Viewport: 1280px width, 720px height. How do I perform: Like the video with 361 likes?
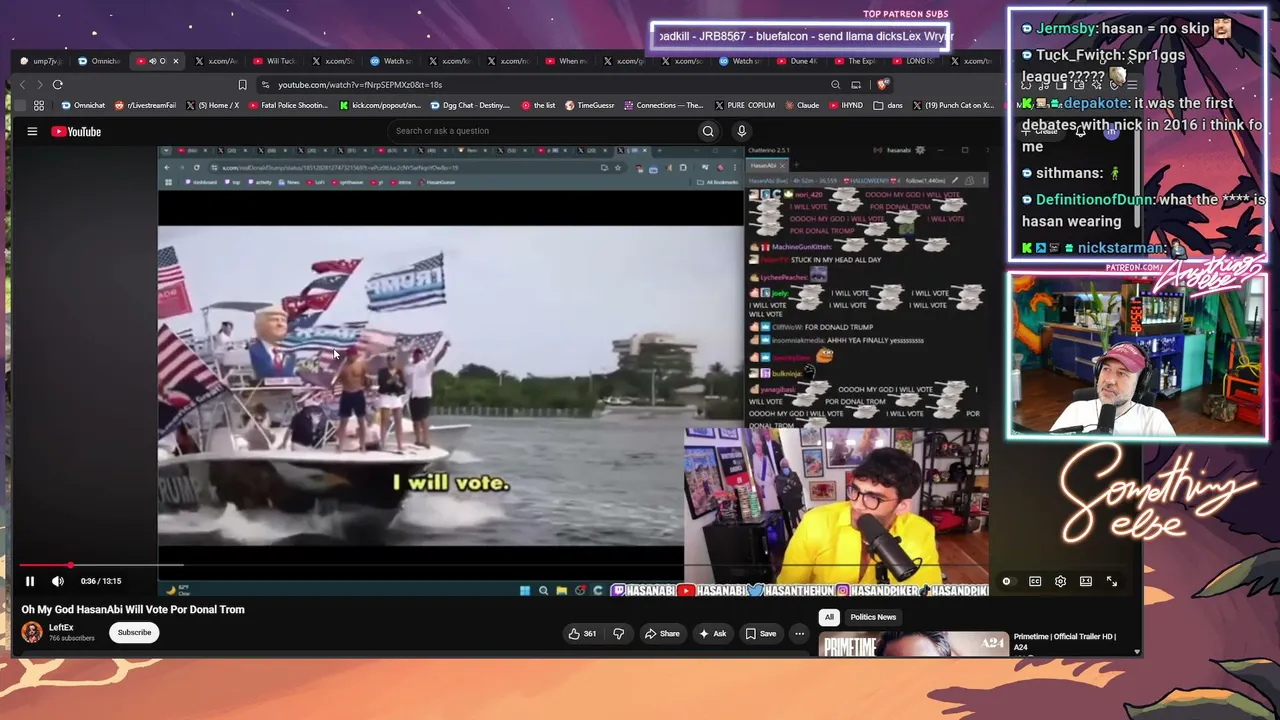click(582, 633)
